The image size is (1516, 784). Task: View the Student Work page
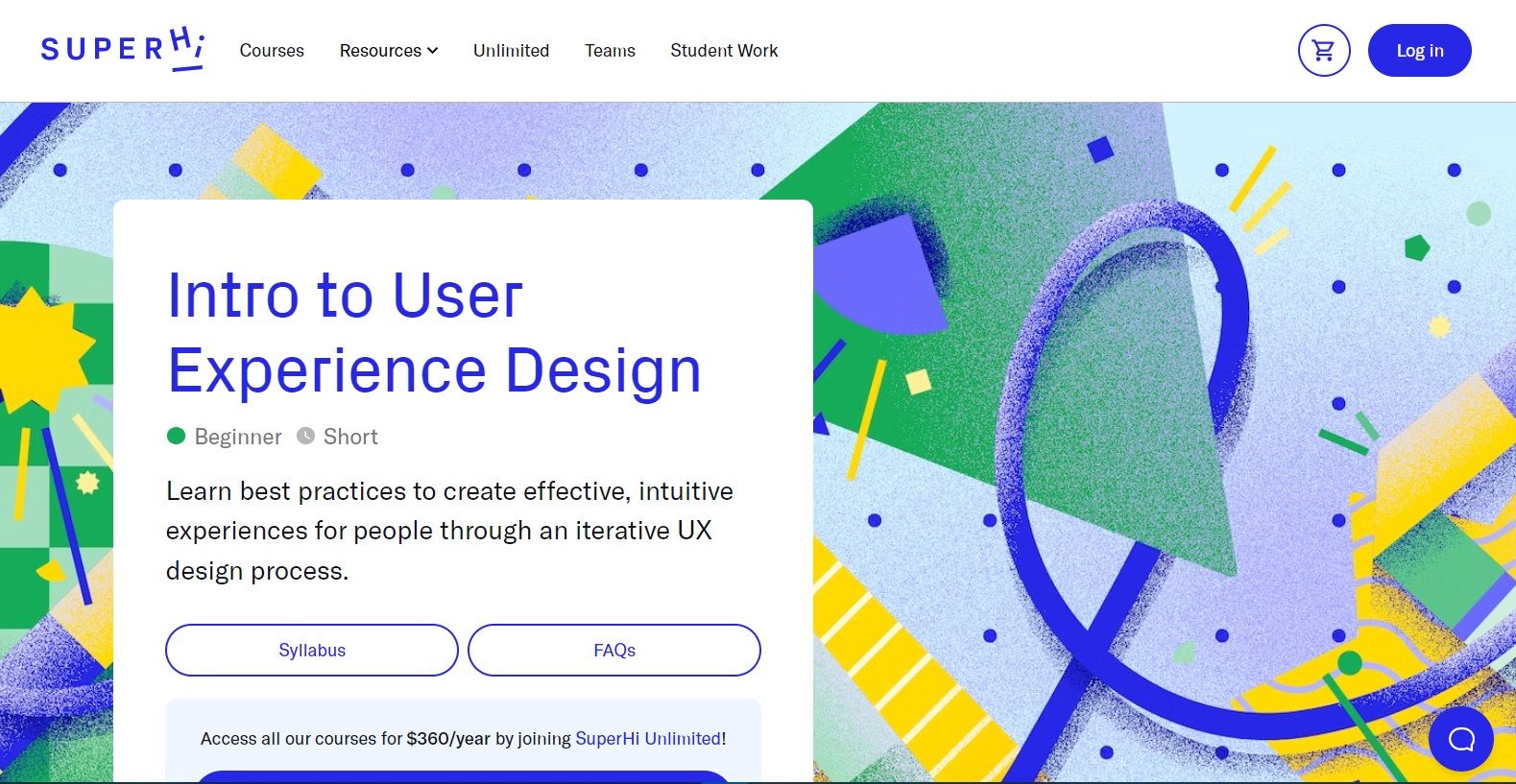tap(724, 51)
